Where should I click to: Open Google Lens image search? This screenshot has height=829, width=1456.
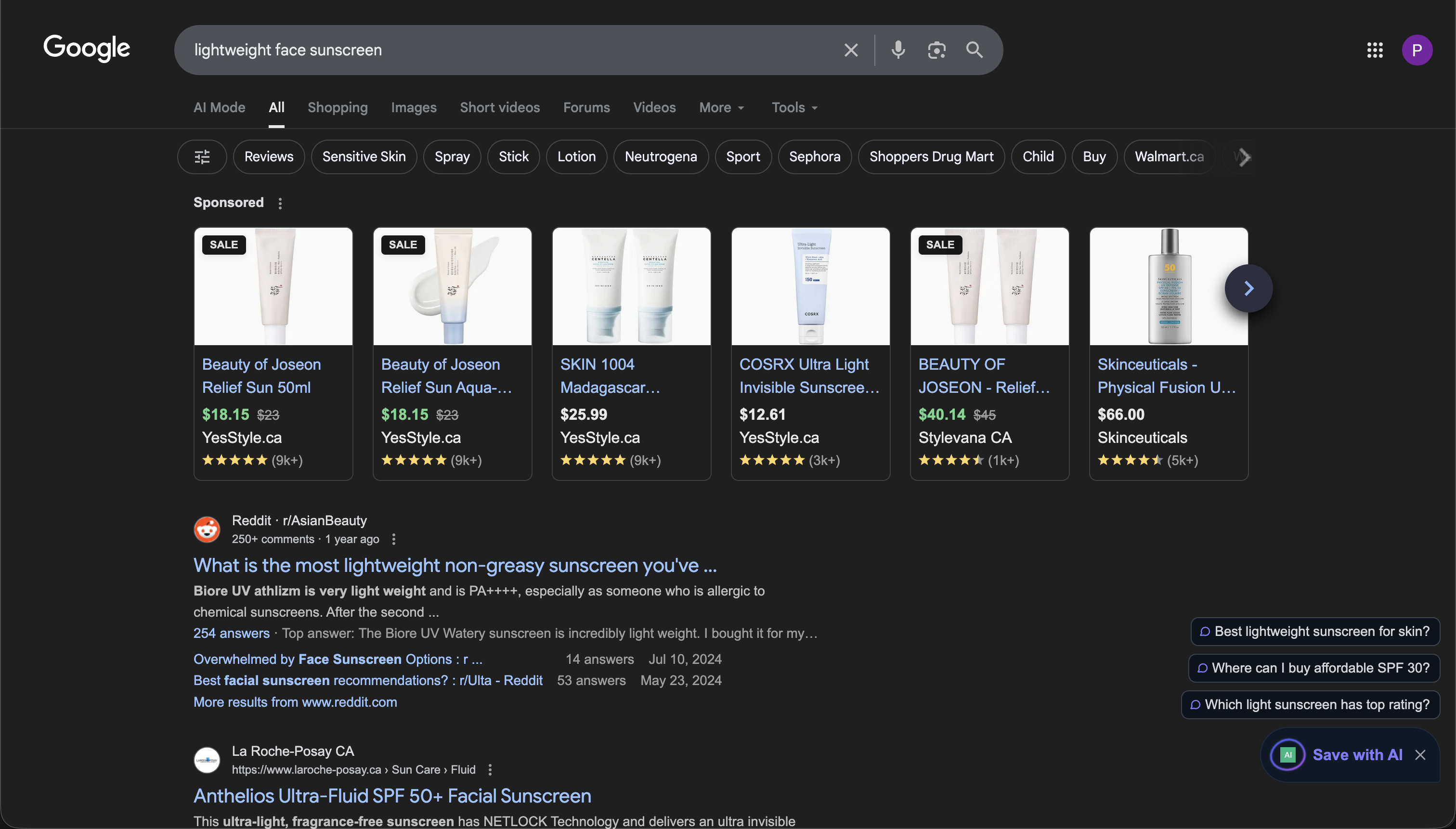click(x=936, y=50)
